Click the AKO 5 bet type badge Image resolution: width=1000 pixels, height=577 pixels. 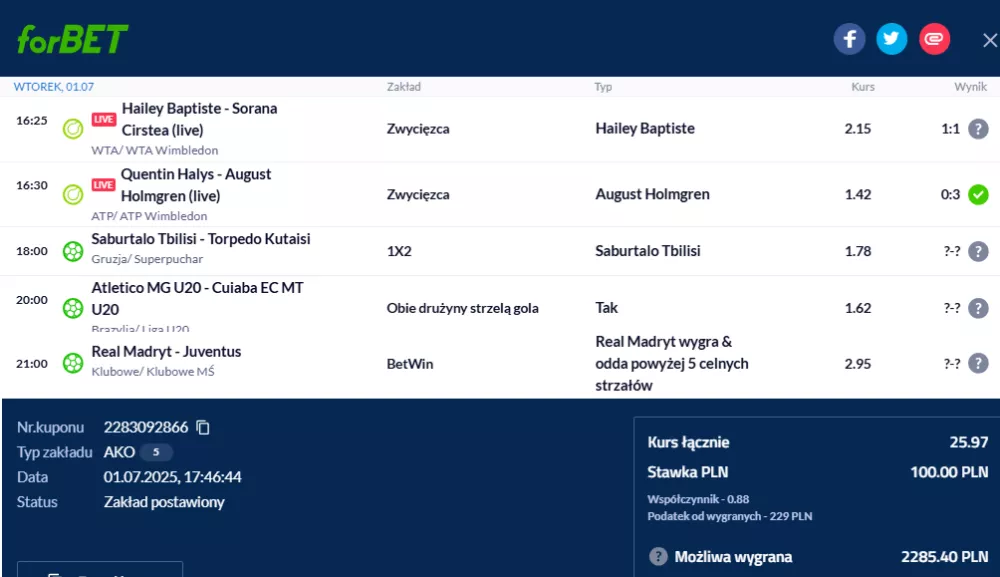point(156,452)
